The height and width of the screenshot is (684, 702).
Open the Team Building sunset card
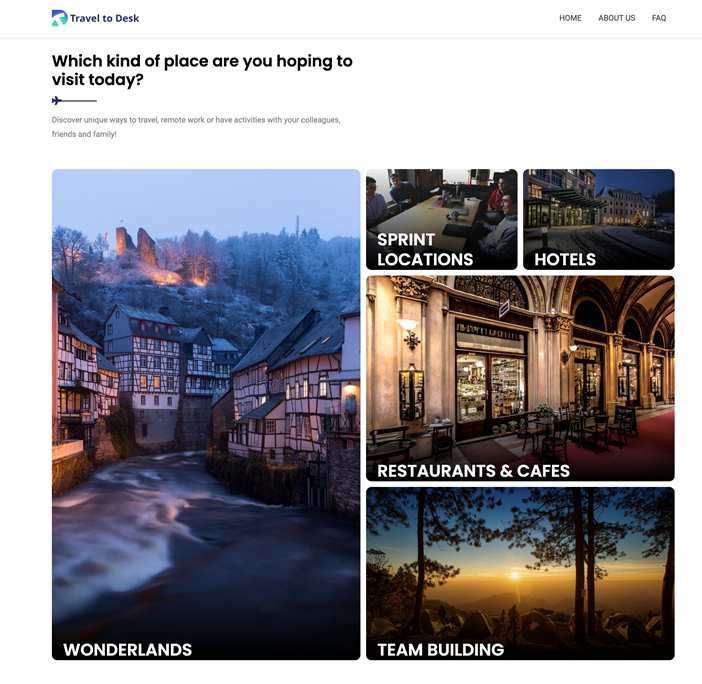[x=520, y=573]
